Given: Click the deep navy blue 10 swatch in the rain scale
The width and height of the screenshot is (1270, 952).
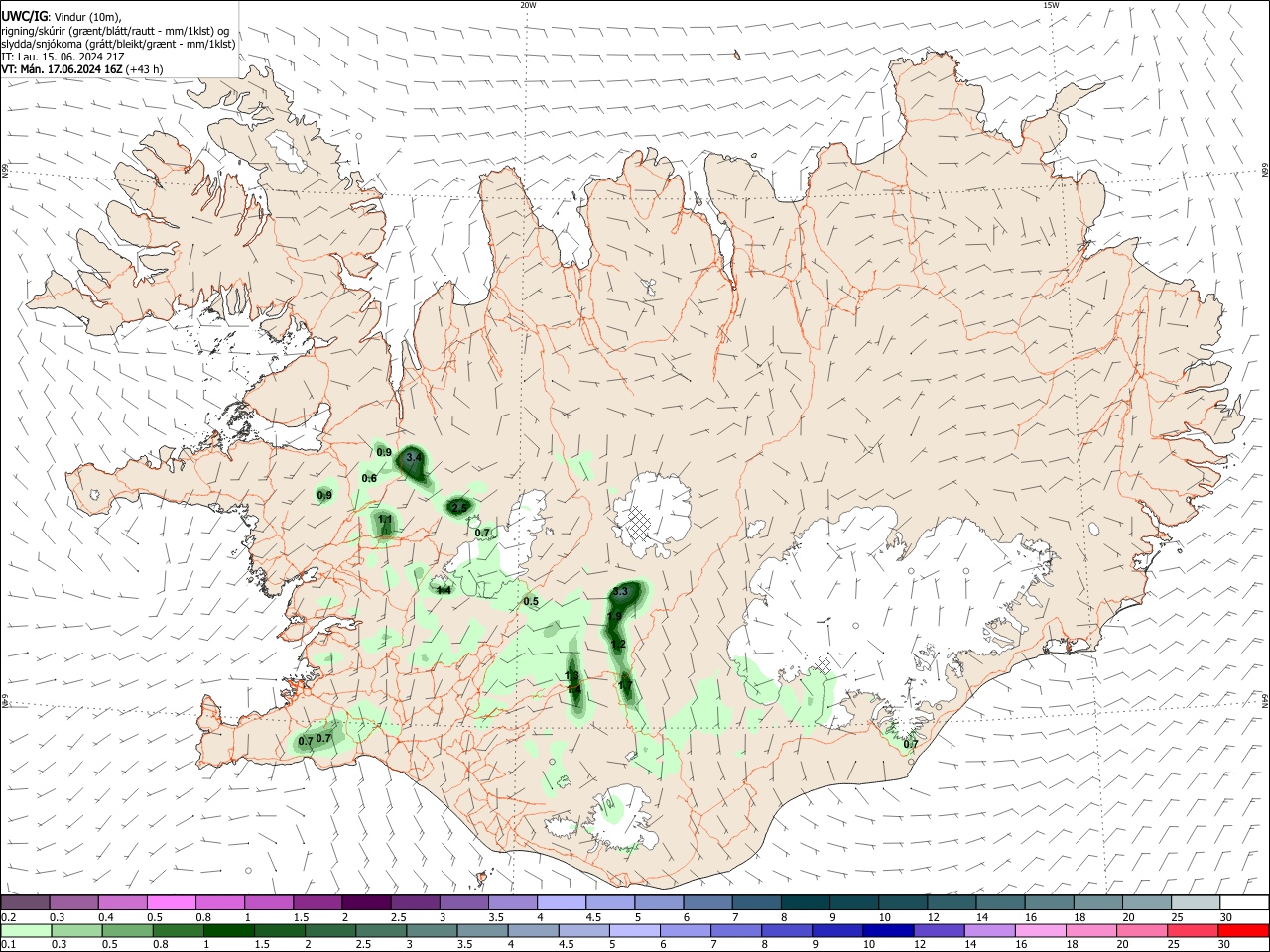Looking at the screenshot, I should tap(886, 930).
